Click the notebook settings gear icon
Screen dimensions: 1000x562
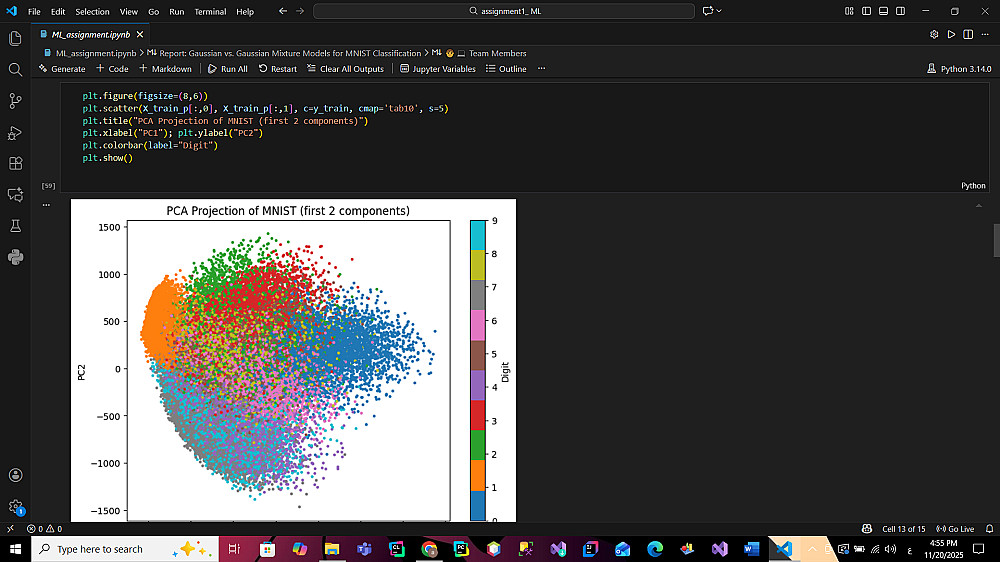934,34
